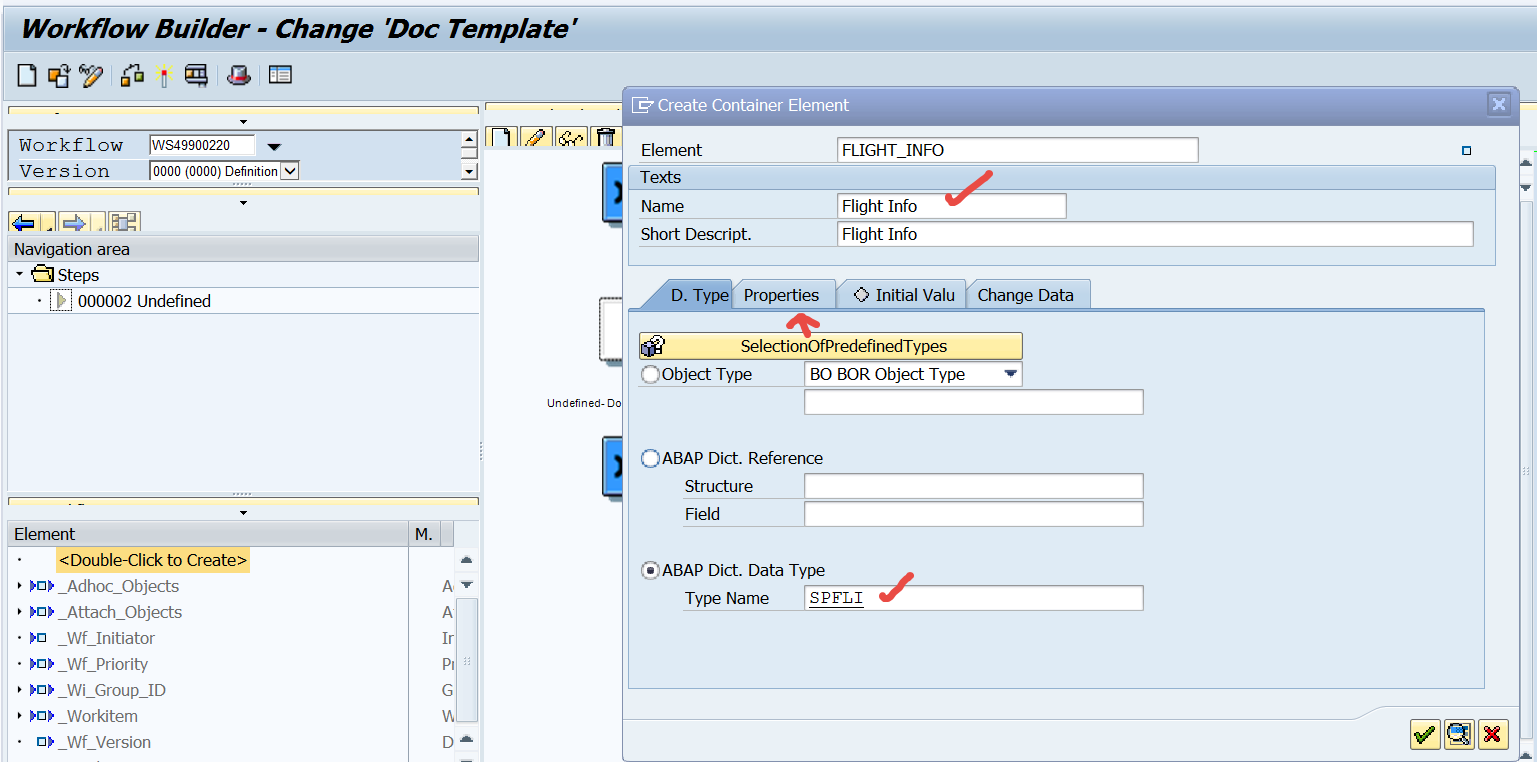Click the trash delete icon in graphic toolbar

coord(604,137)
